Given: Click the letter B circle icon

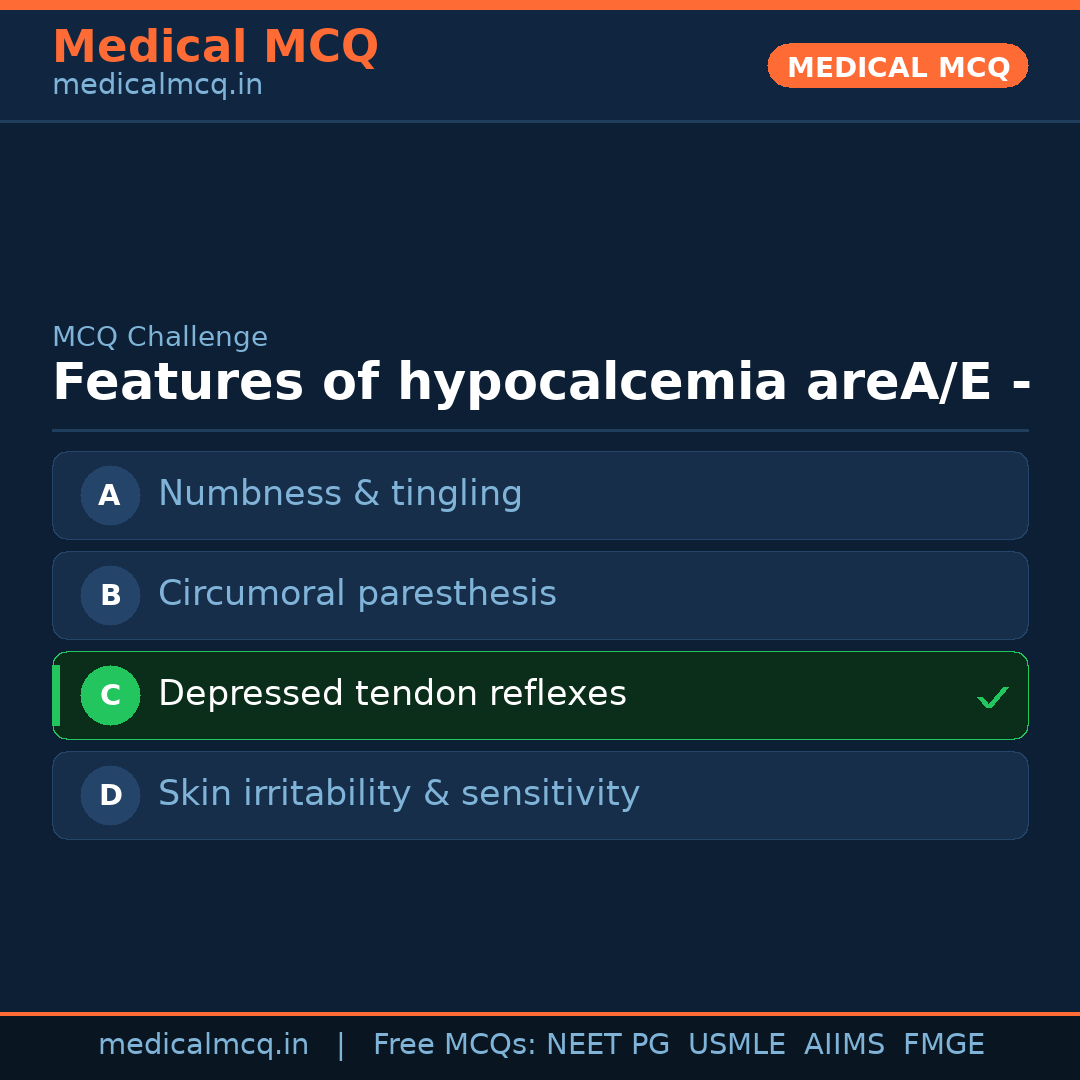Looking at the screenshot, I should click(110, 595).
